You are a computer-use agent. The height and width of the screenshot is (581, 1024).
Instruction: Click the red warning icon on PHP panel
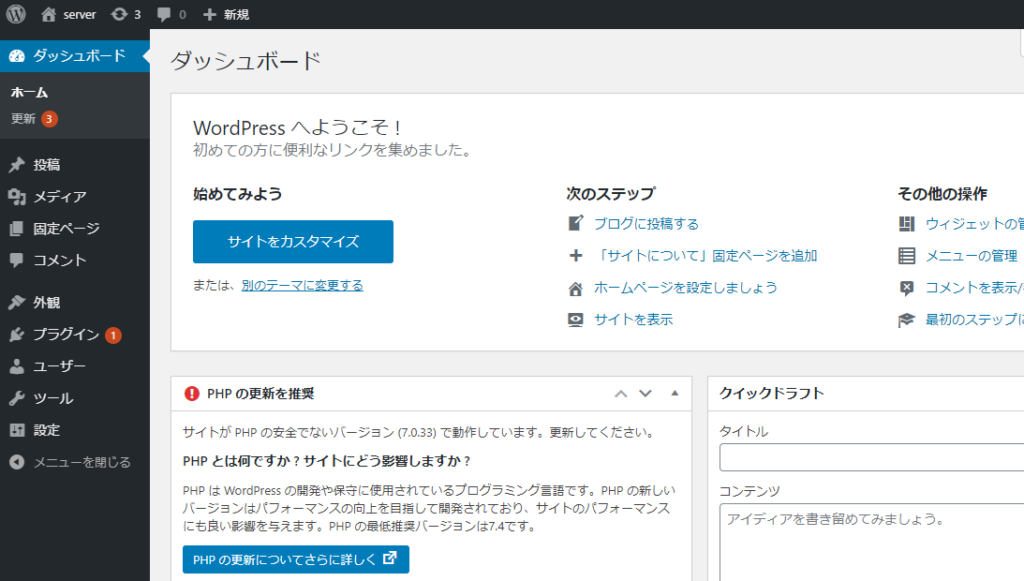point(191,394)
